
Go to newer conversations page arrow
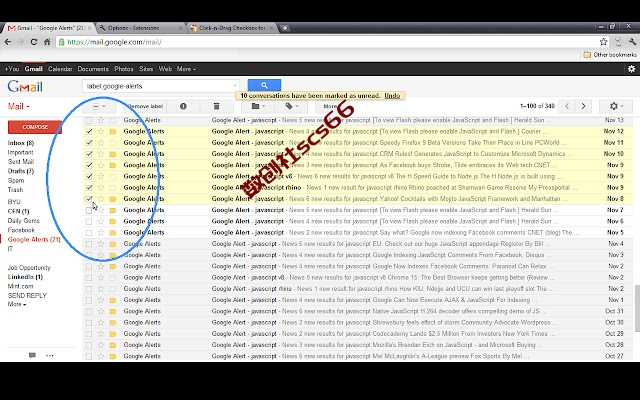click(x=567, y=106)
